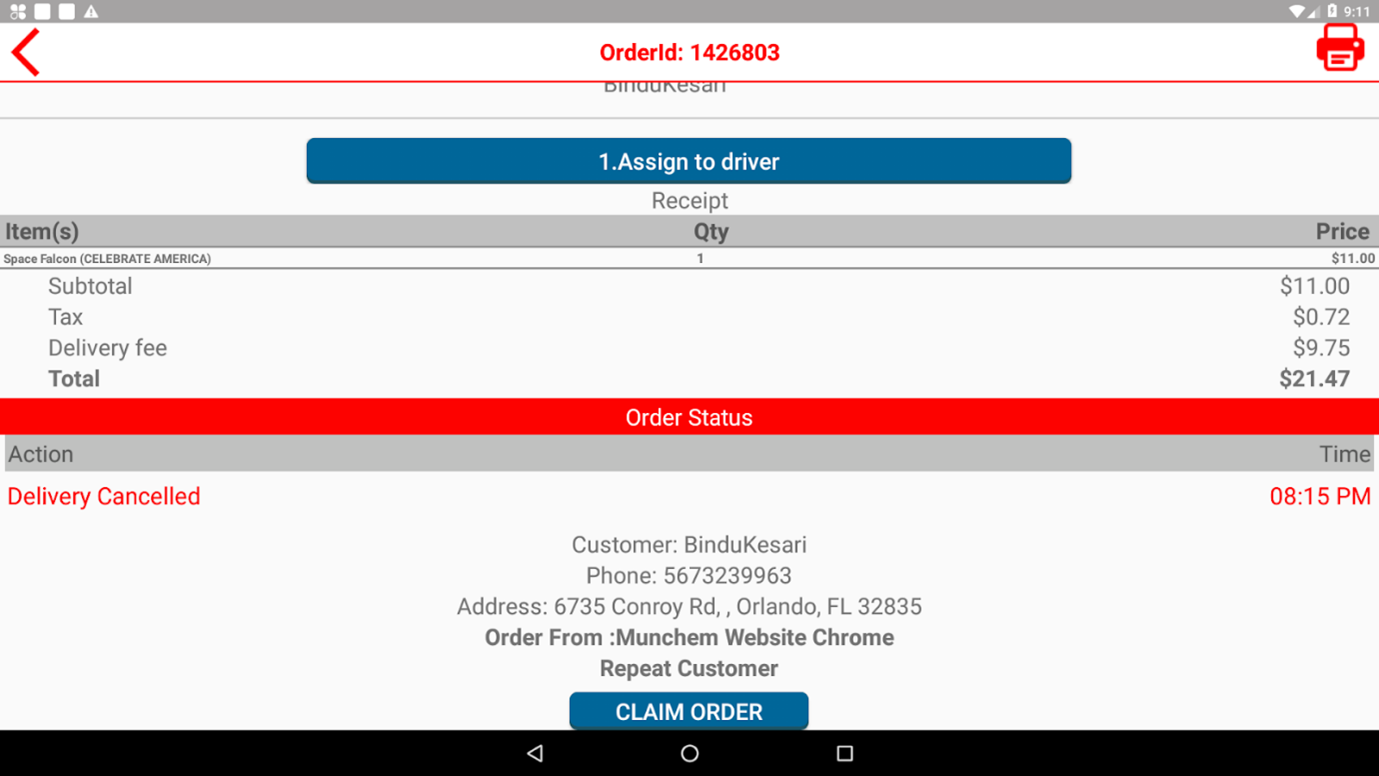Viewport: 1379px width, 776px height.
Task: Tap the battery icon in status bar
Action: tap(1331, 12)
